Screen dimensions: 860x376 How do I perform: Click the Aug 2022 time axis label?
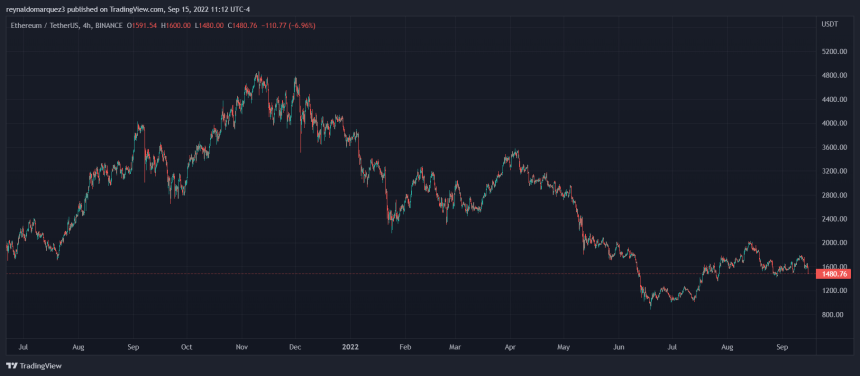[727, 347]
